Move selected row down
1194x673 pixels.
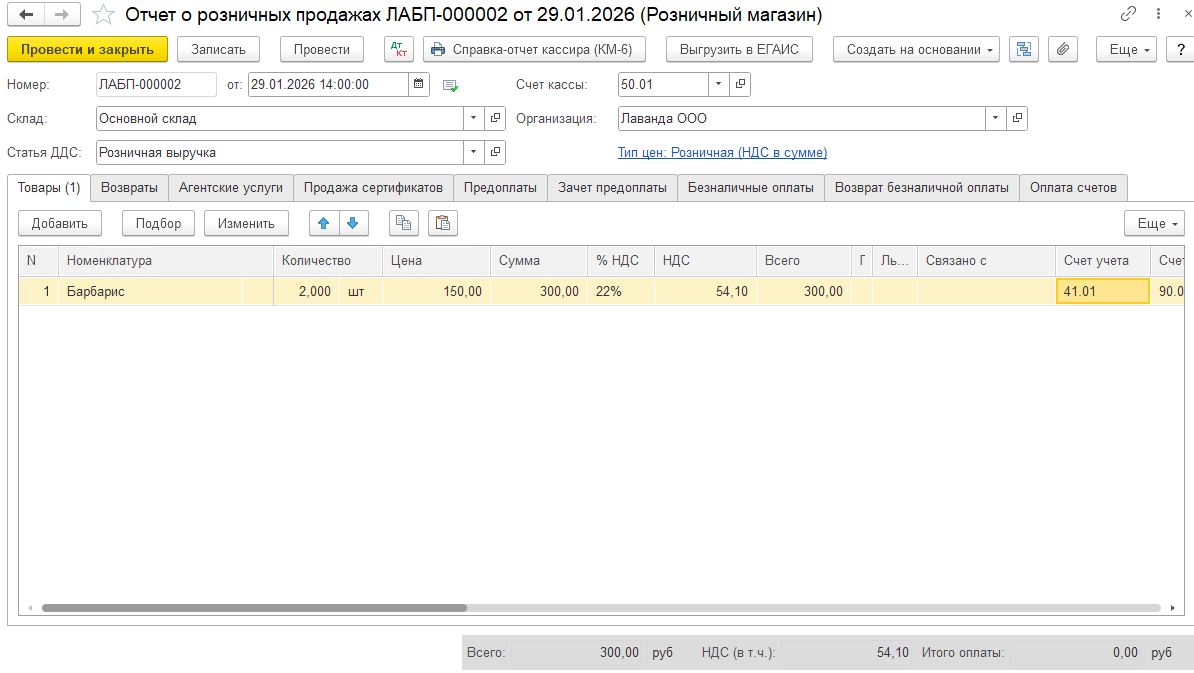[x=353, y=223]
